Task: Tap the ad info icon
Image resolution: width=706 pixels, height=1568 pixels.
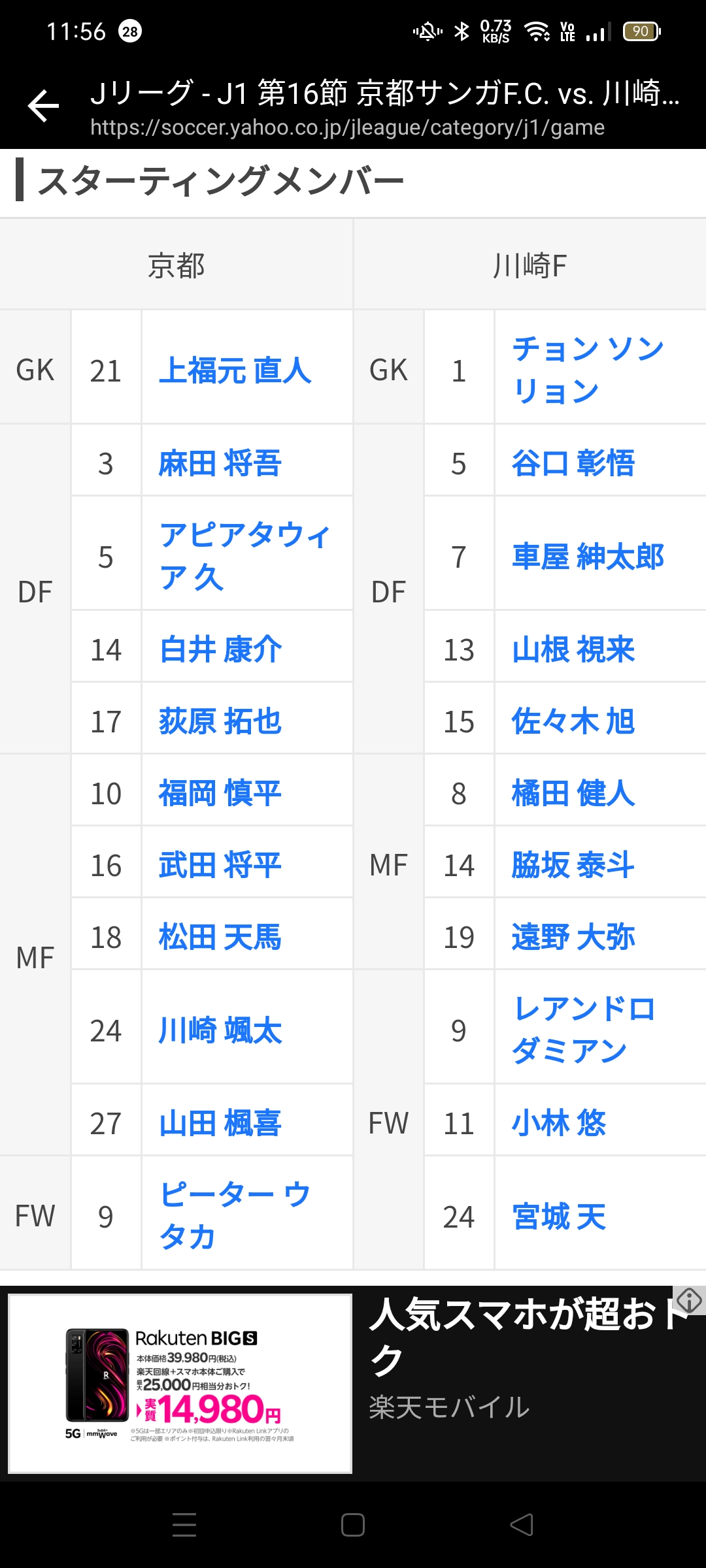Action: coord(689,1300)
